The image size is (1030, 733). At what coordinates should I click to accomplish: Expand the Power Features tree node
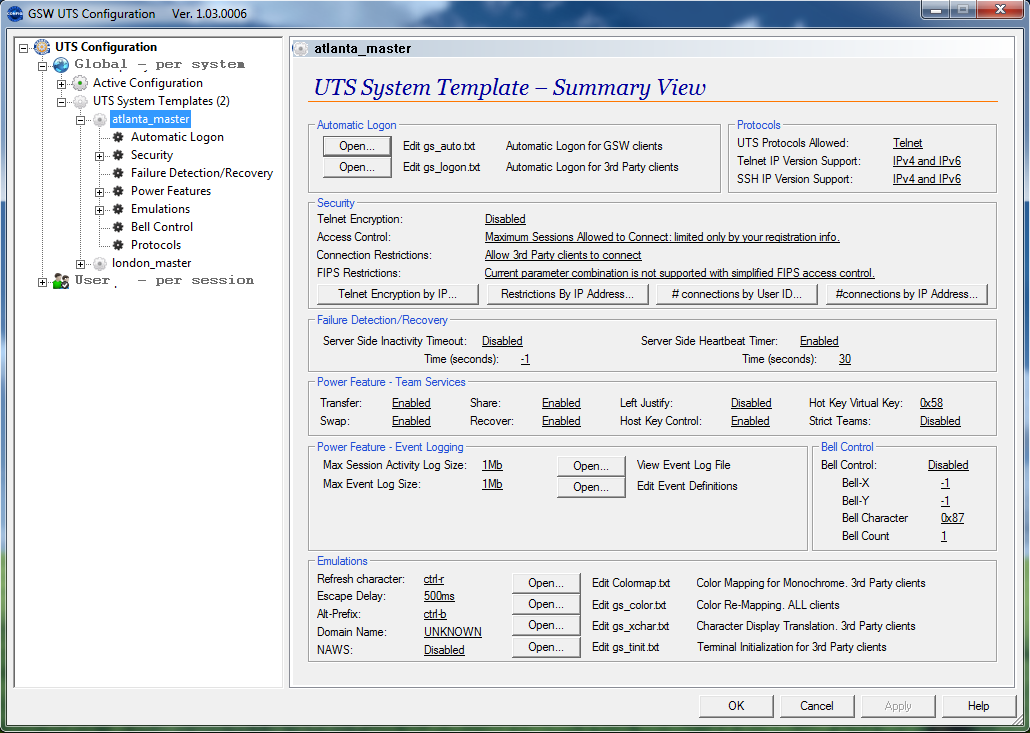[99, 192]
